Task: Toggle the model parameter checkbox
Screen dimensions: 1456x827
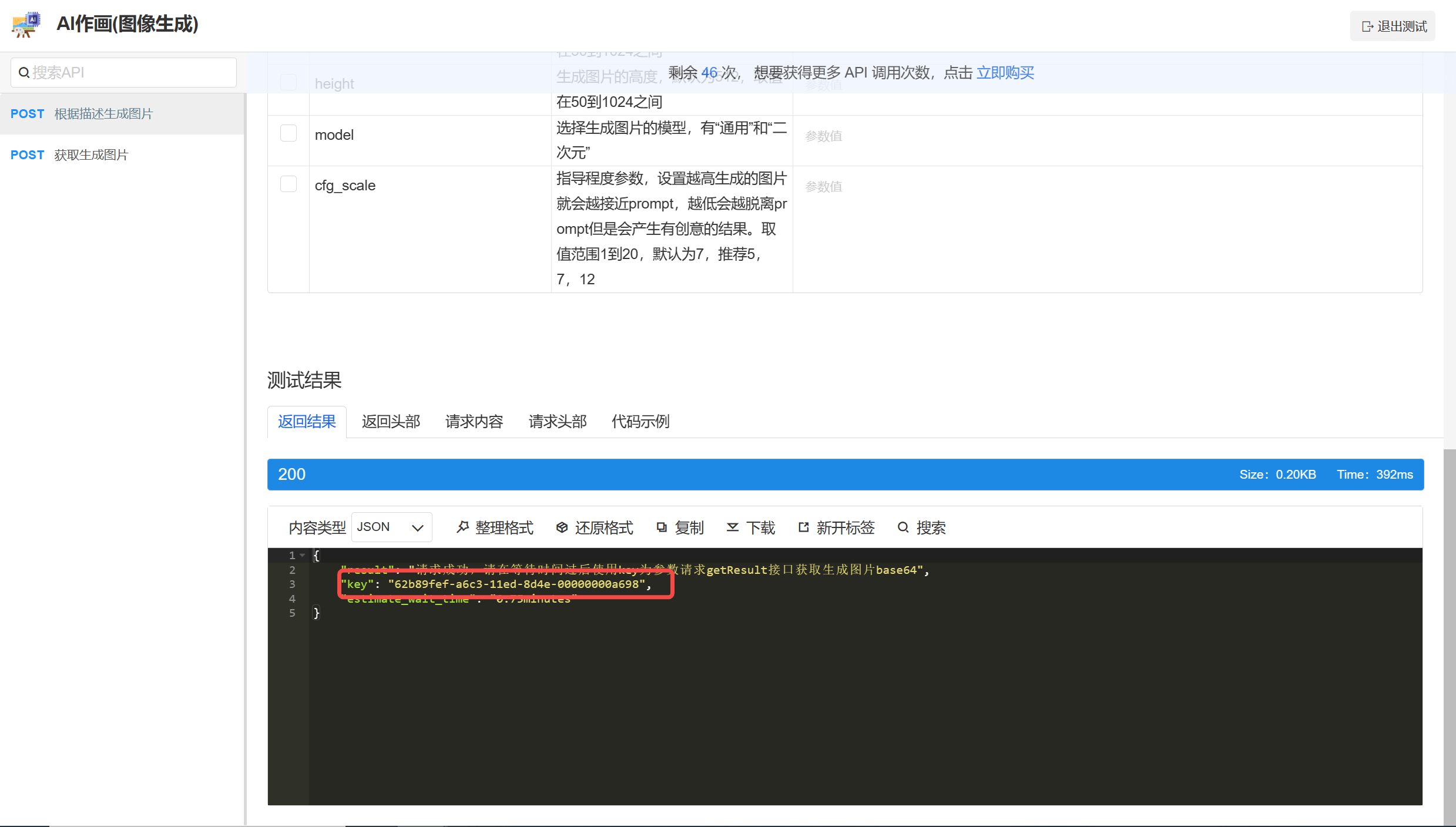Action: pyautogui.click(x=288, y=135)
